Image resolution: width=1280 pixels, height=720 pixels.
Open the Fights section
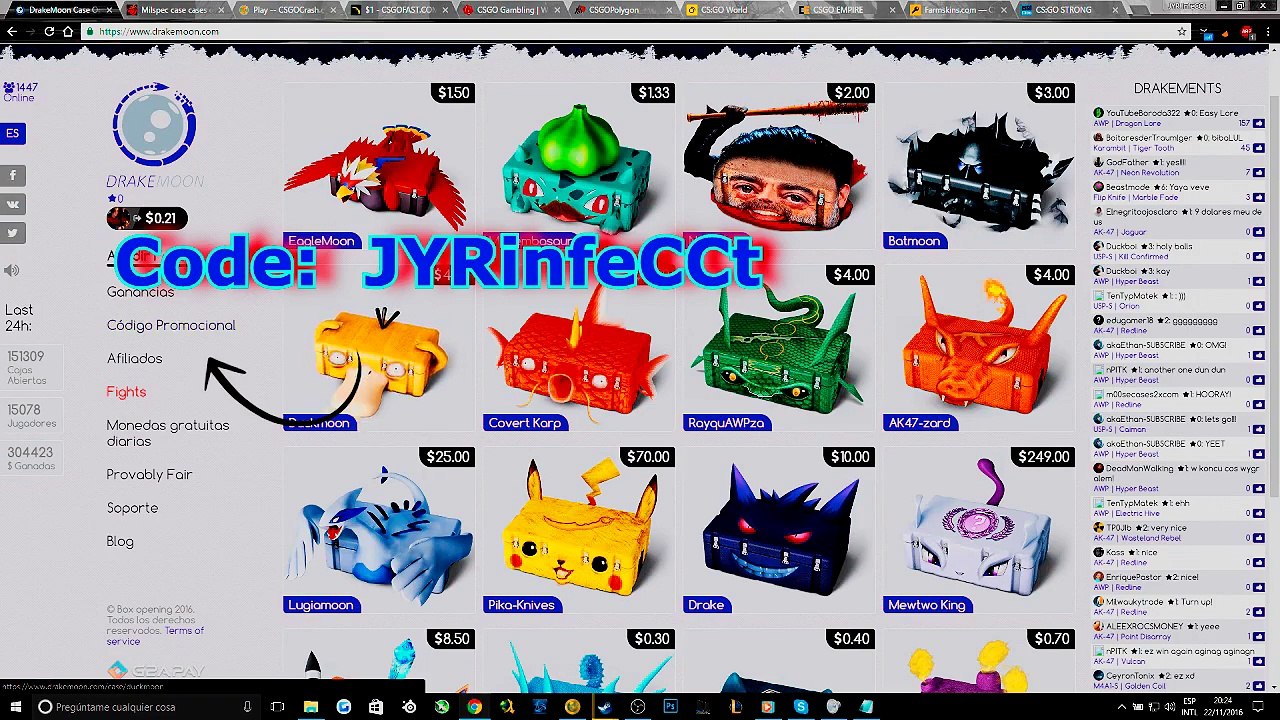coord(126,392)
